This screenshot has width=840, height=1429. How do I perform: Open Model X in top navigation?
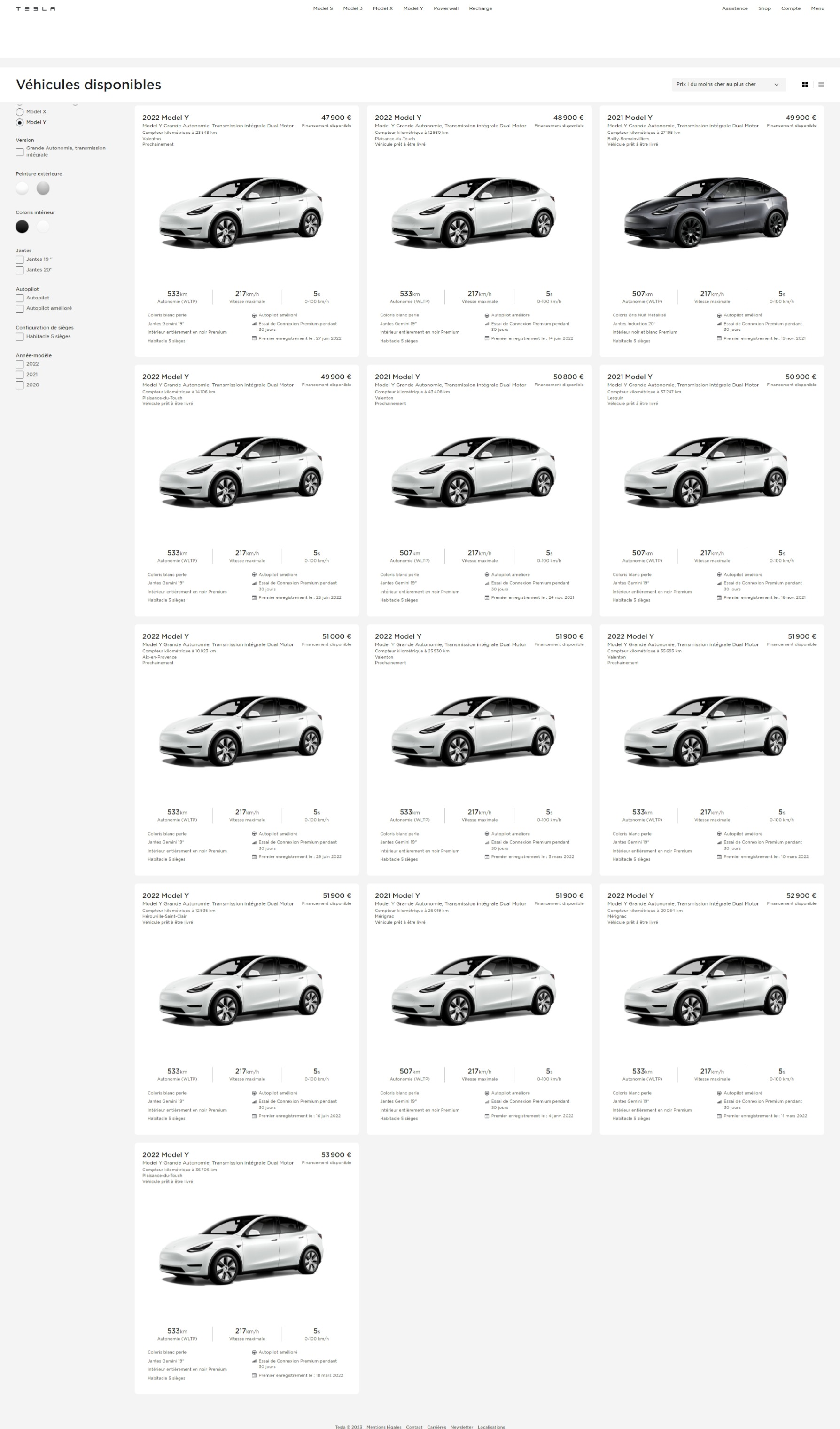(382, 8)
